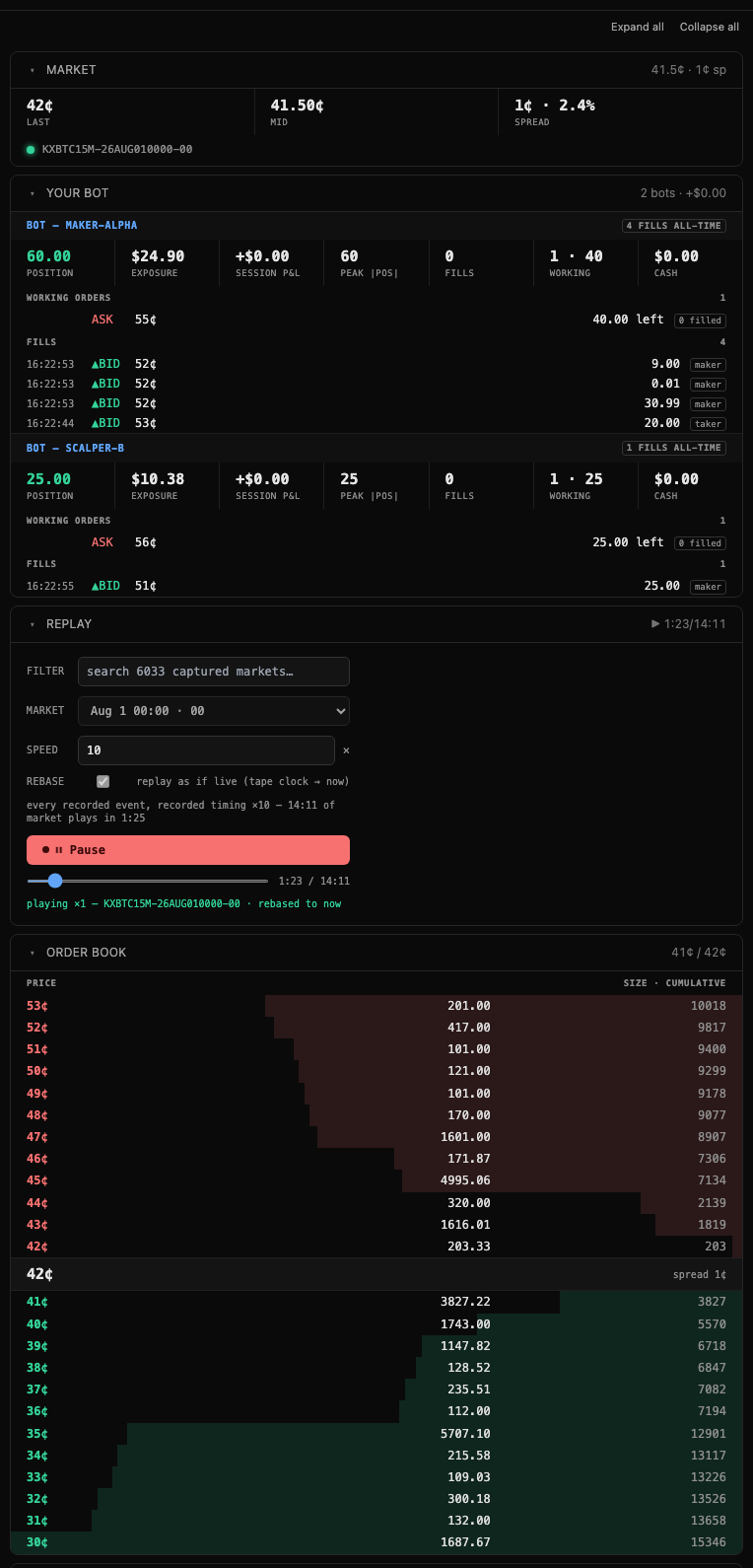753x1568 pixels.
Task: Select the 39¢ bid row with size 1147.82
Action: tap(376, 1346)
